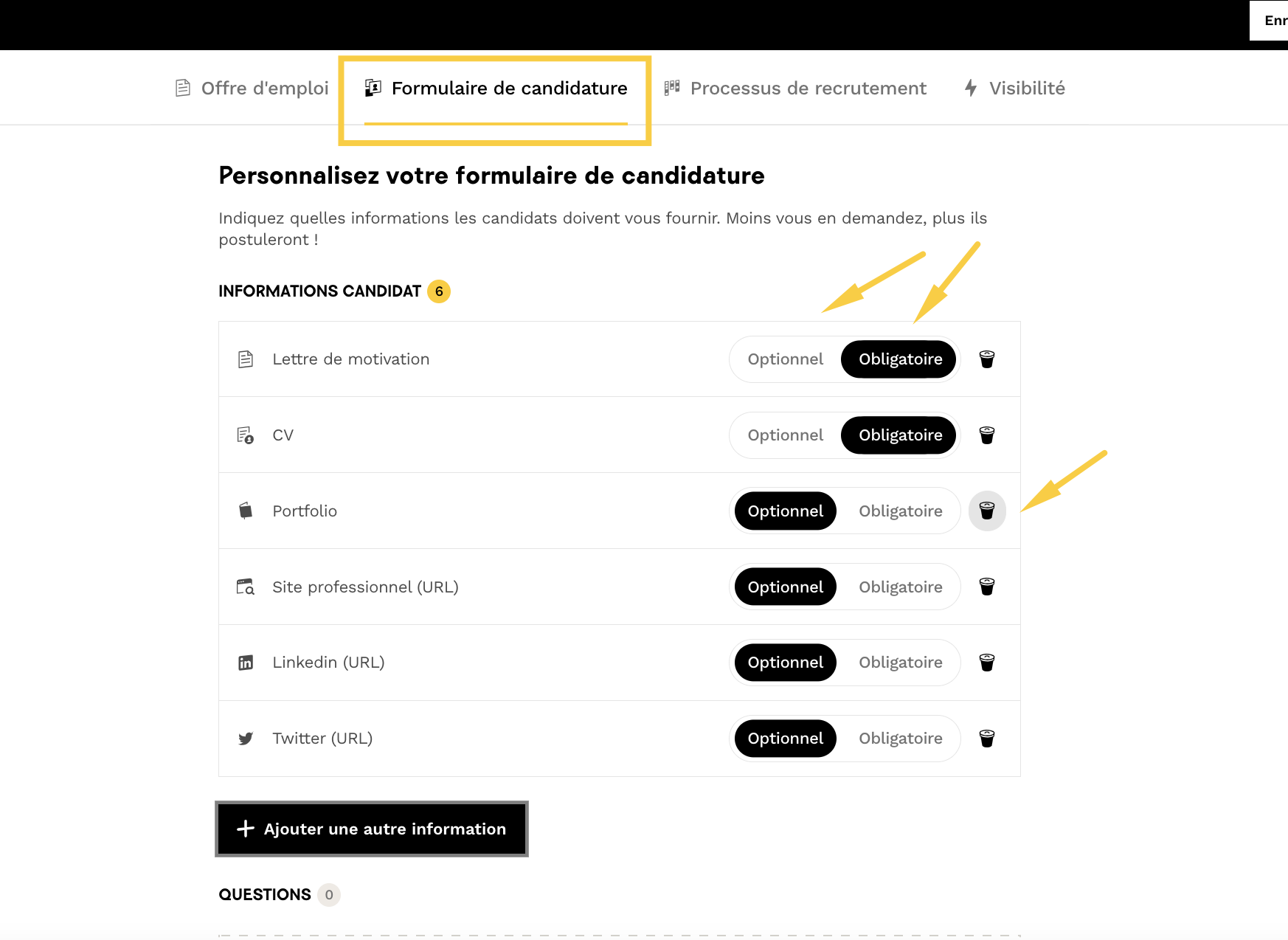This screenshot has width=1288, height=940.
Task: Make Portfolio Obligatoire
Action: (x=900, y=511)
